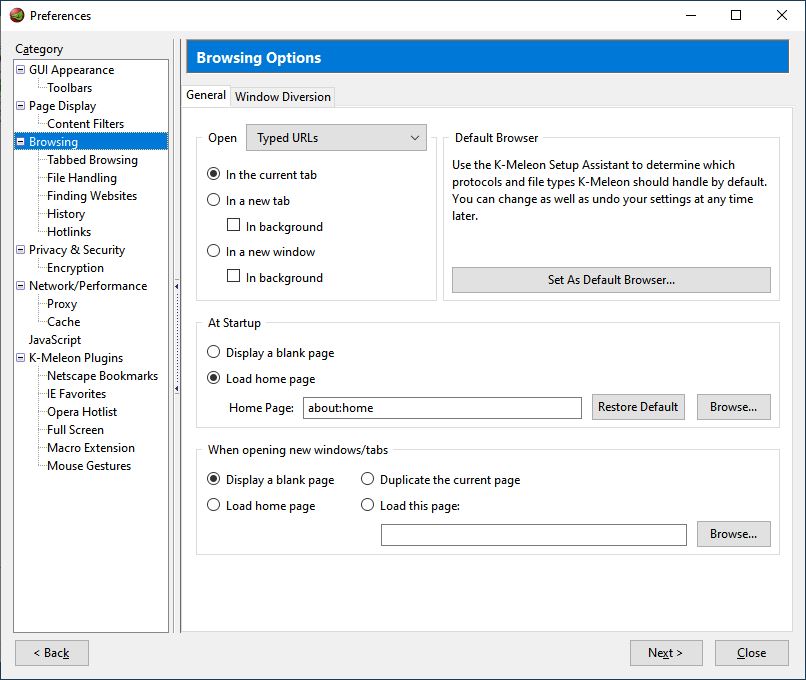Click the category panel splitter handle
Screen dimensions: 806x680
coord(177,337)
